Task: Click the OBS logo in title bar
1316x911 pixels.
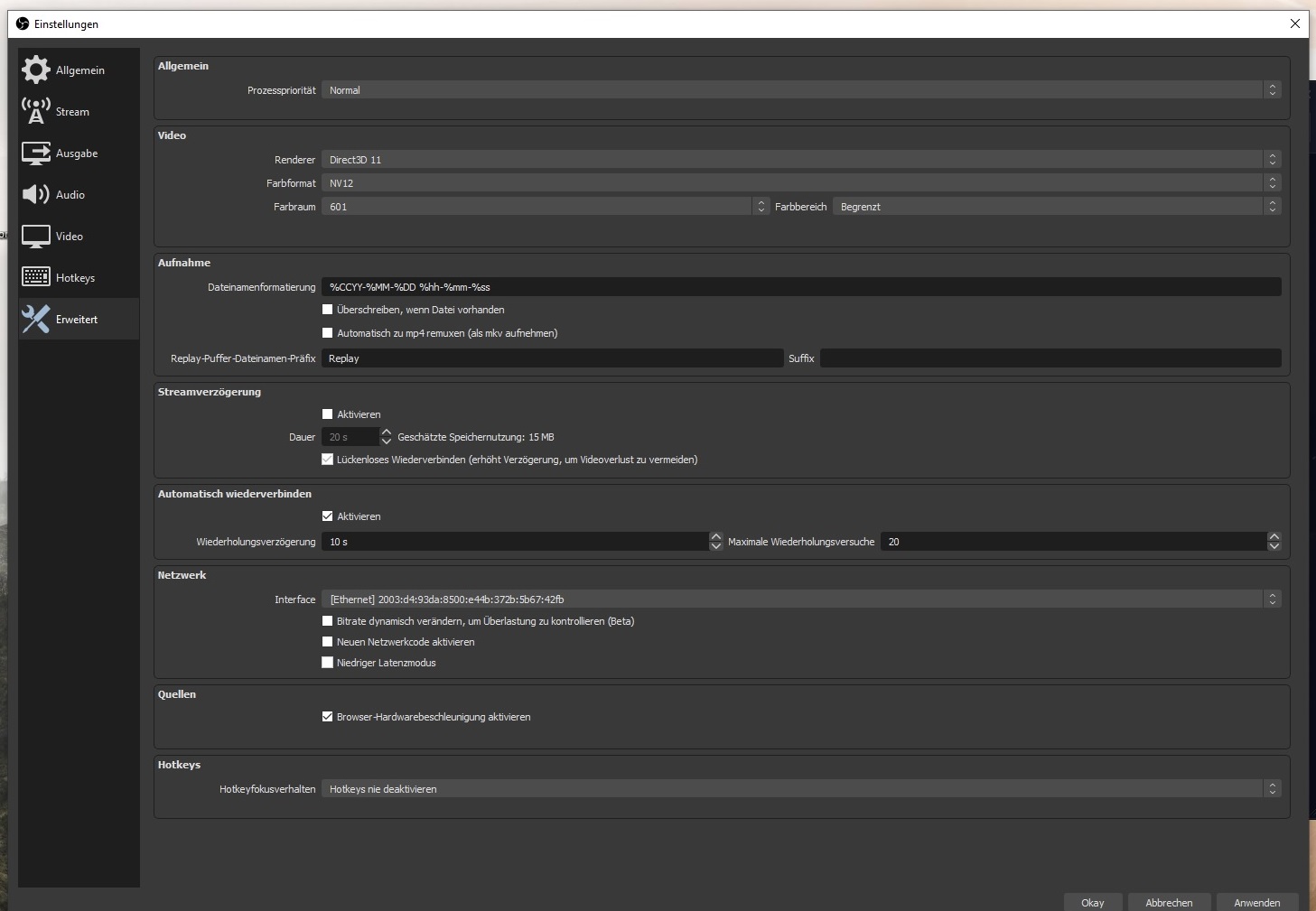Action: [x=23, y=23]
